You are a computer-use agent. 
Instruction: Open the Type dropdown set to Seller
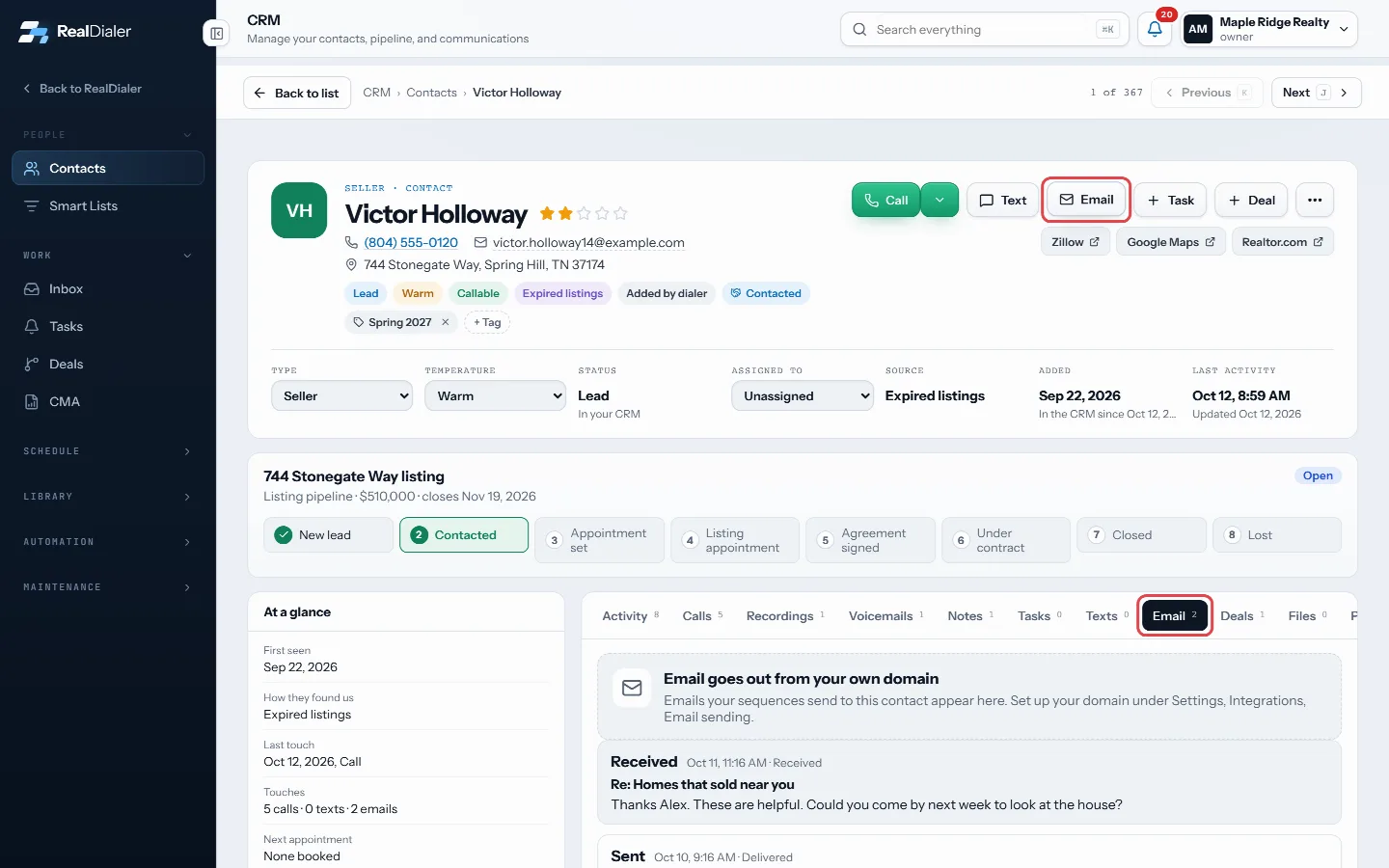[x=341, y=395]
